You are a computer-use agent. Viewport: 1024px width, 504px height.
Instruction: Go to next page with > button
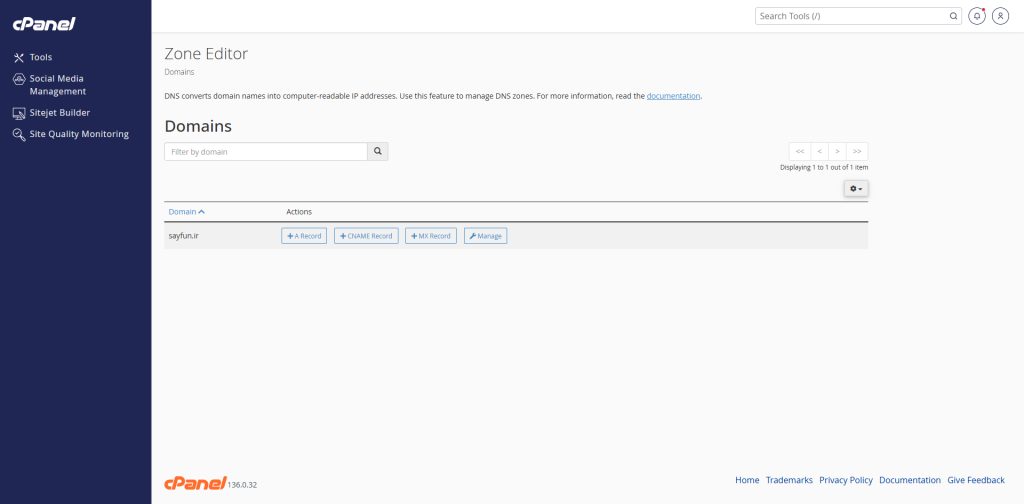[x=837, y=151]
